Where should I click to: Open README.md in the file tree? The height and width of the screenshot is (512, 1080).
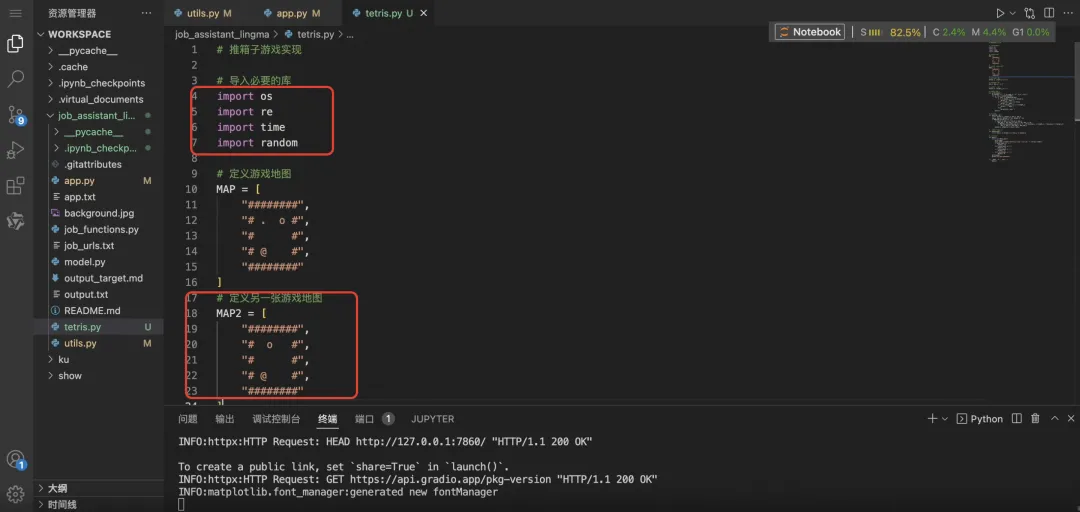(x=98, y=311)
